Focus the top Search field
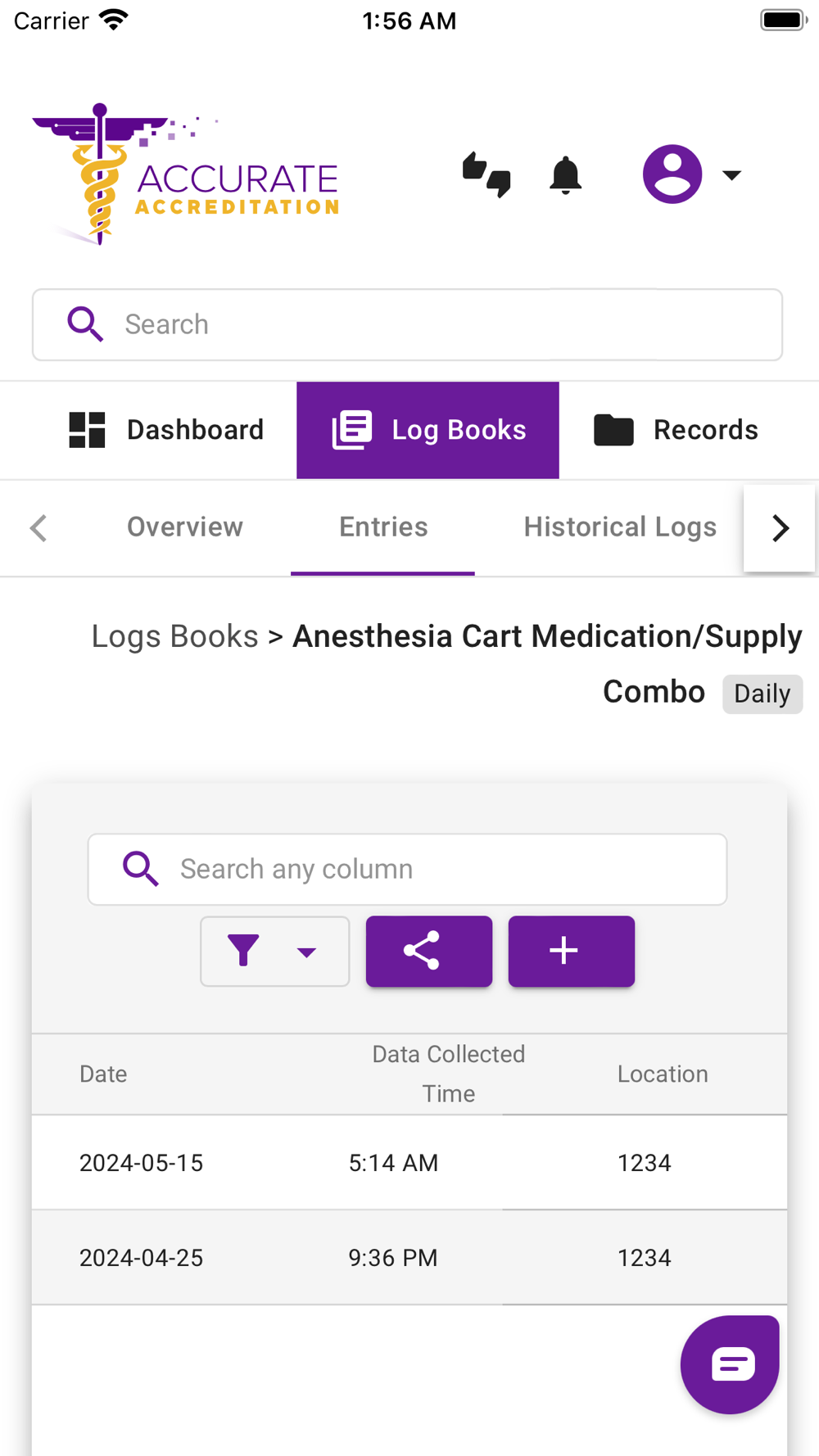The height and width of the screenshot is (1456, 819). tap(408, 324)
